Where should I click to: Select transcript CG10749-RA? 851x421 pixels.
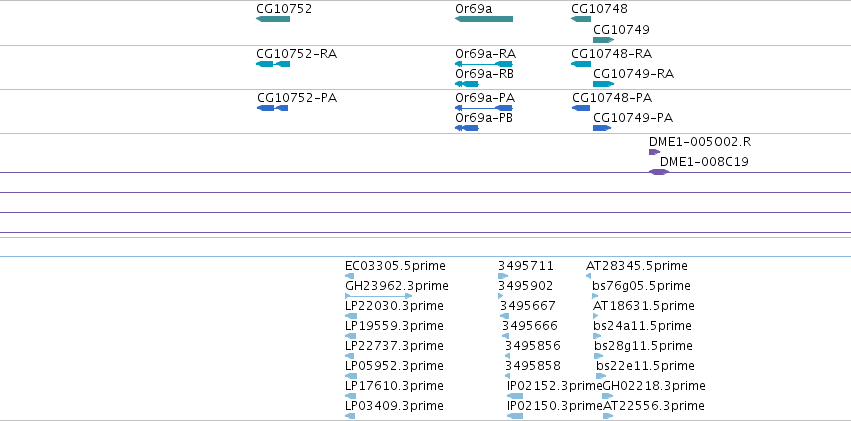tap(604, 84)
